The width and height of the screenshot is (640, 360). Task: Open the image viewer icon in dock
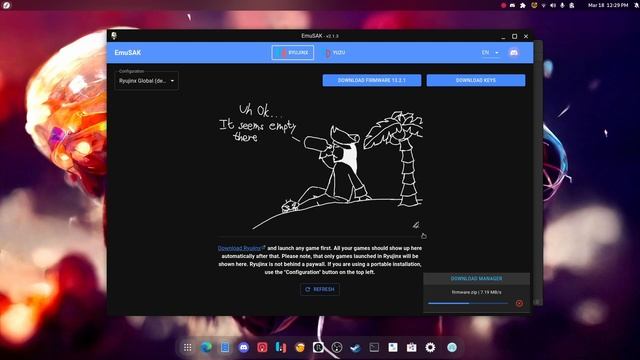[x=393, y=347]
